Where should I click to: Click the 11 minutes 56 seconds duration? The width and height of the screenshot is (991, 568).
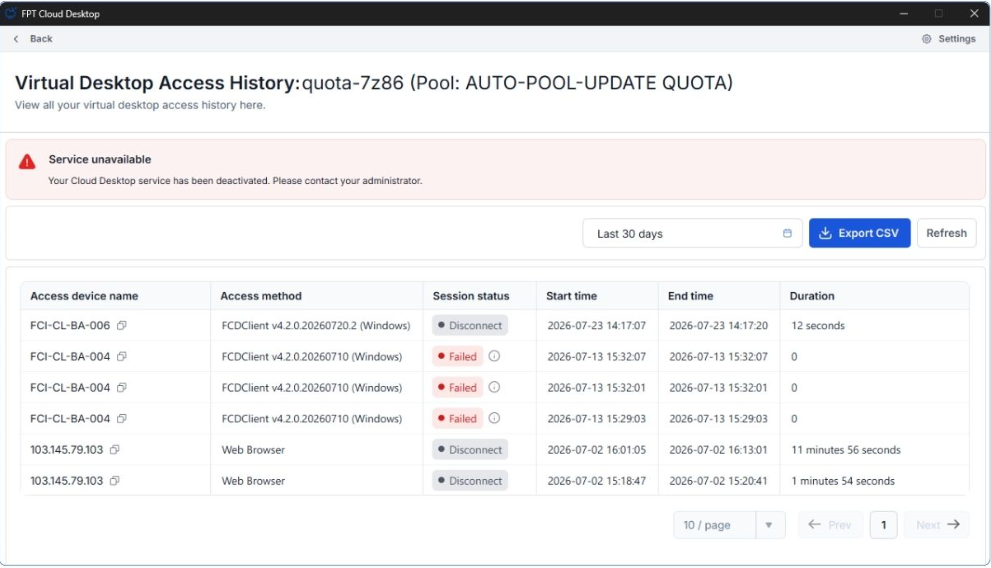click(846, 450)
